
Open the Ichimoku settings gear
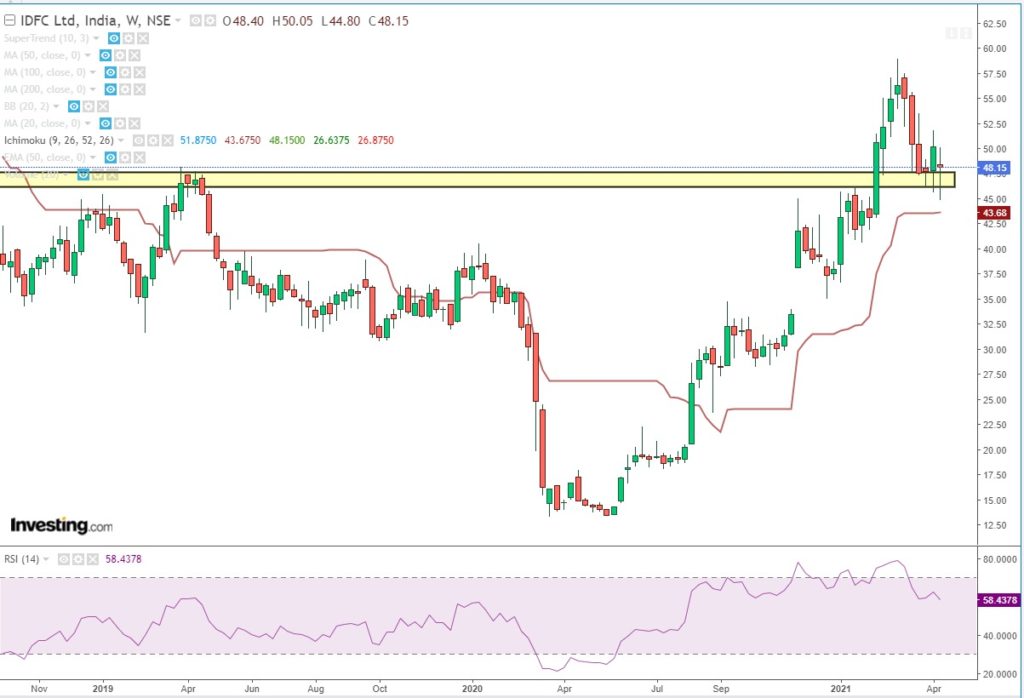pyautogui.click(x=153, y=140)
